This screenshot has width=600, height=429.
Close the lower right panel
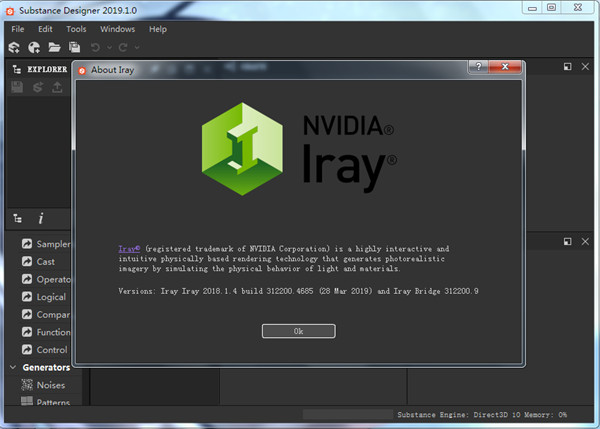tap(585, 241)
